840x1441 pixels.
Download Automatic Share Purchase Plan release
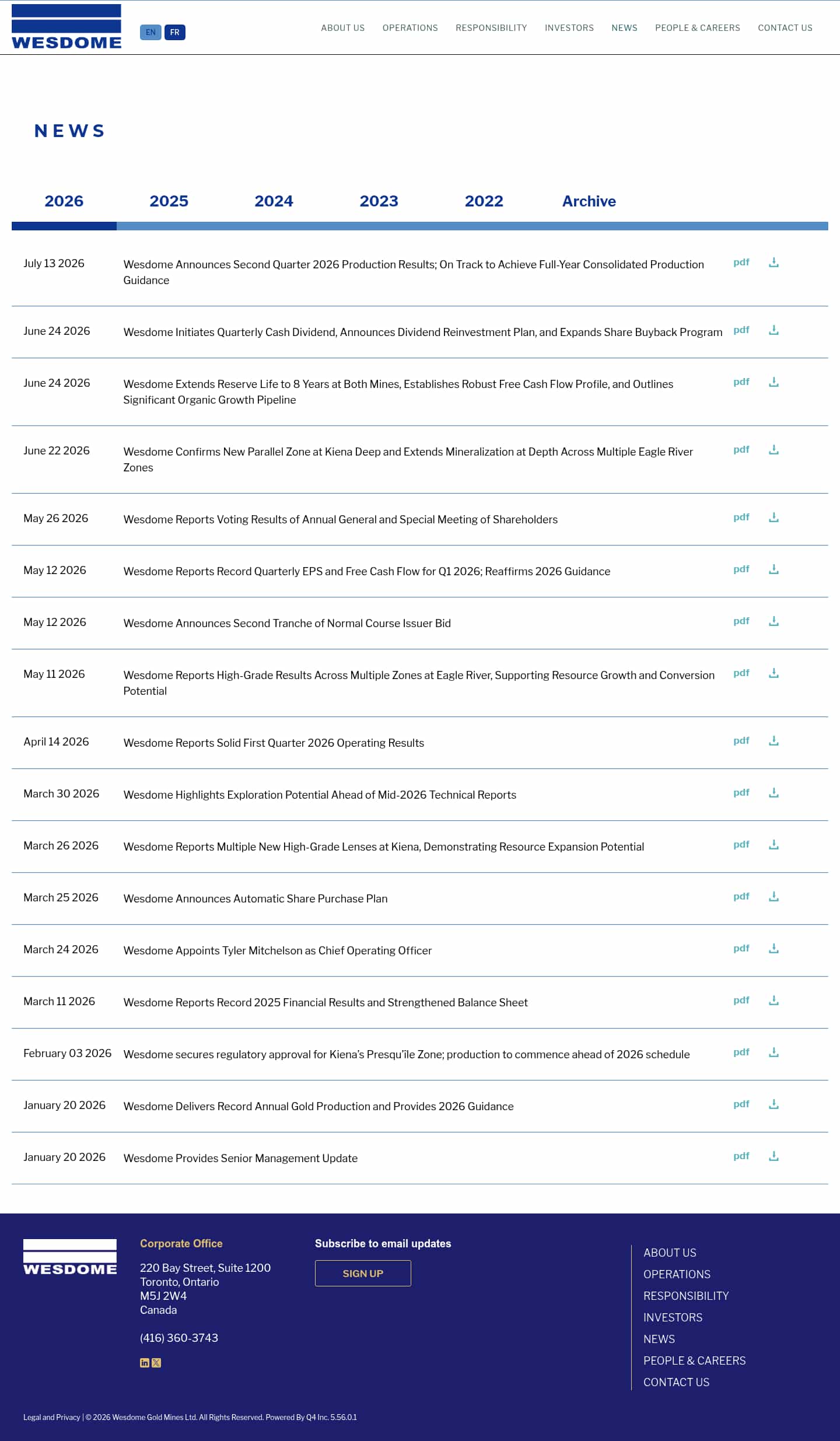[773, 897]
